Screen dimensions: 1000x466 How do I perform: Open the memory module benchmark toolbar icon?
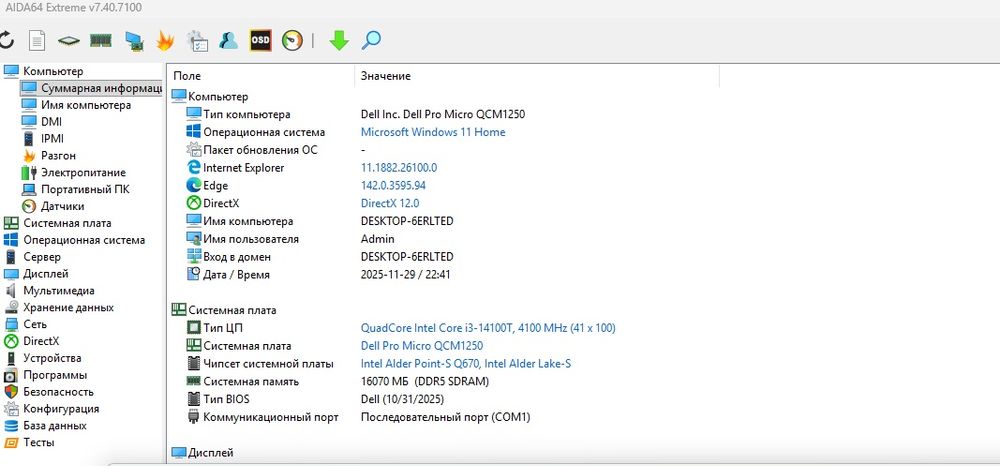[x=101, y=40]
